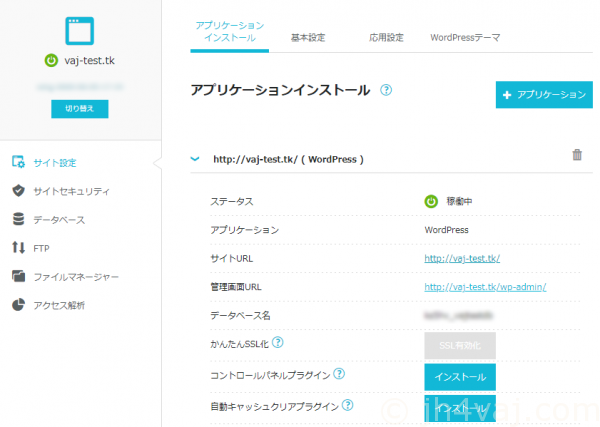Click the + アプリケーション button
Viewport: 600px width, 427px height.
coord(544,95)
